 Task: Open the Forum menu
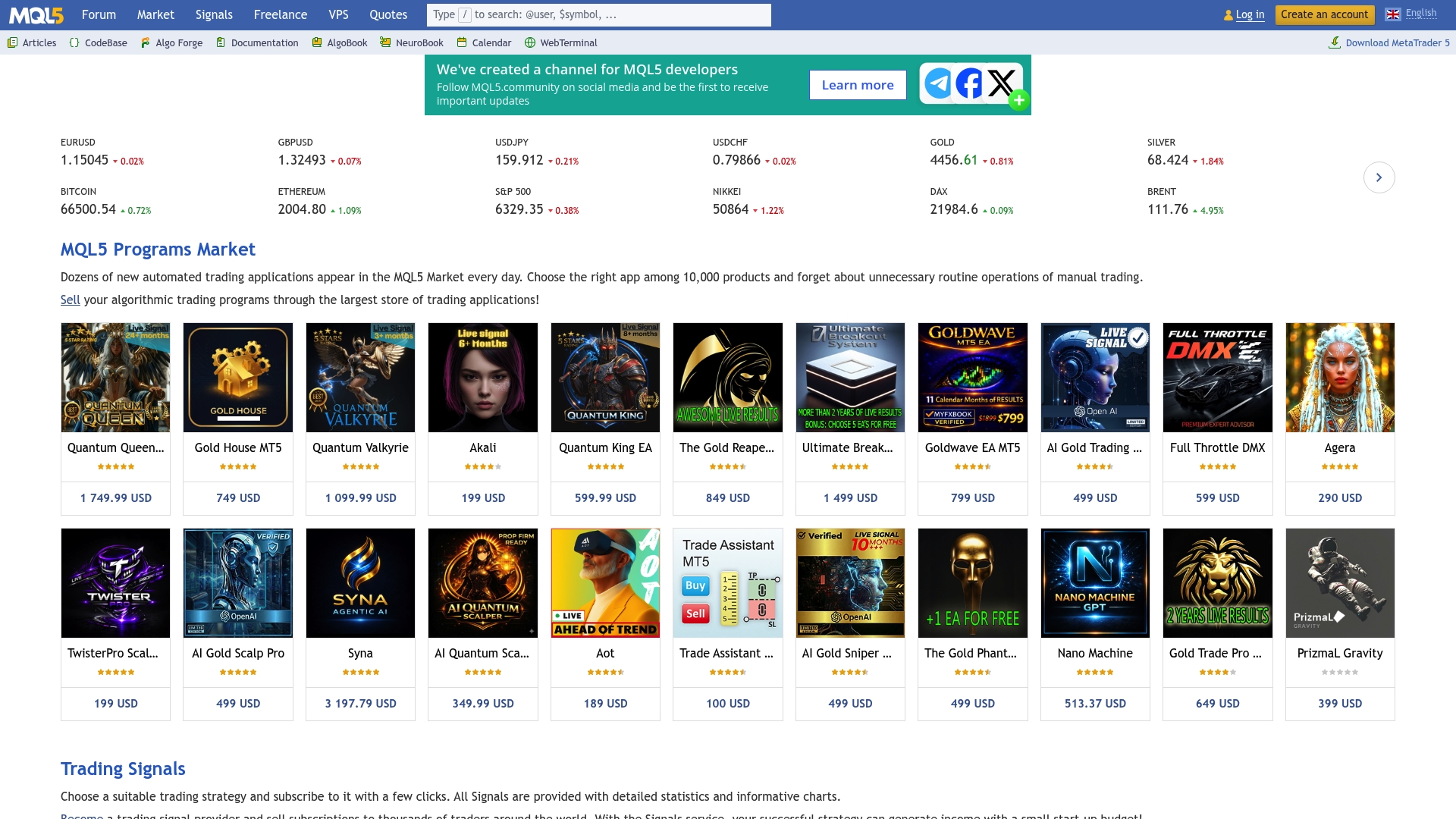coord(99,14)
